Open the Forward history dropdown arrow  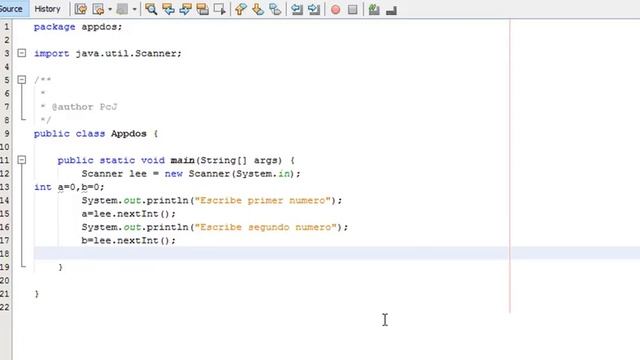coord(134,9)
